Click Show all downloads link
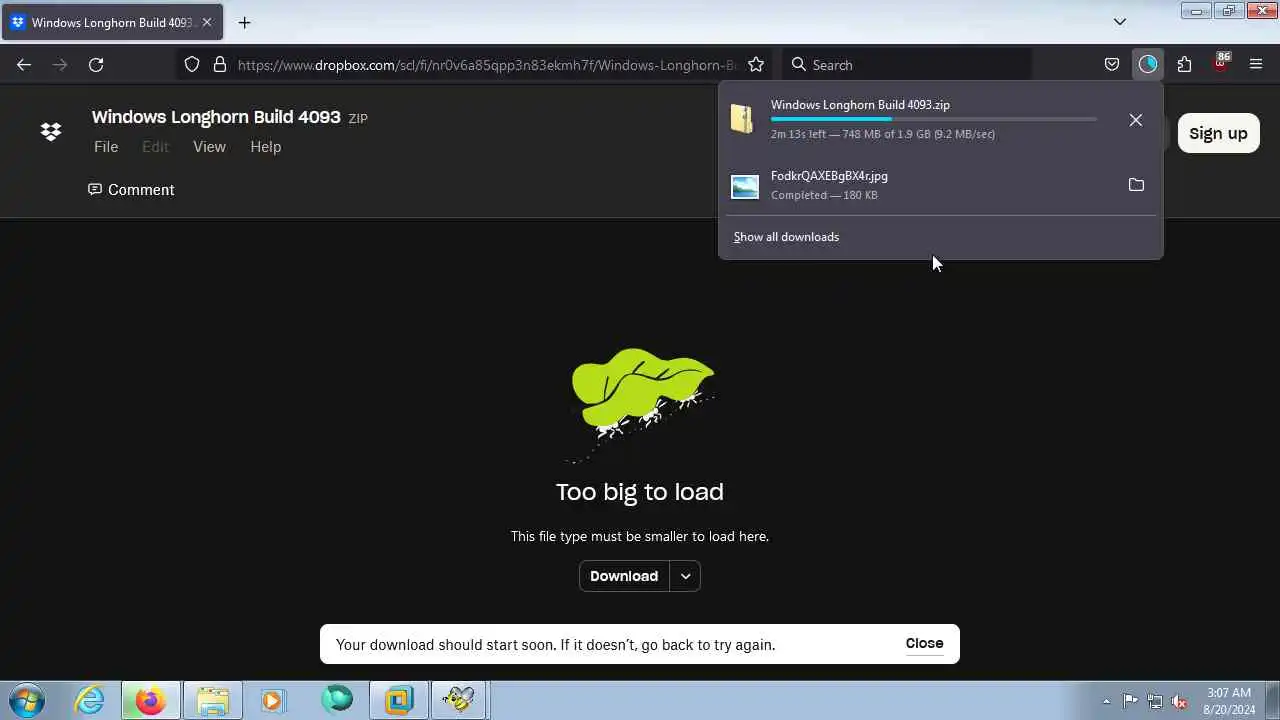Screen dimensions: 1280x720 (786, 237)
